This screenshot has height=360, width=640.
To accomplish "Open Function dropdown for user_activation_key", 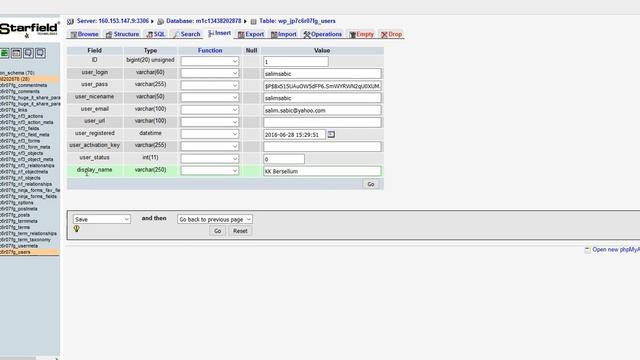I will (210, 147).
